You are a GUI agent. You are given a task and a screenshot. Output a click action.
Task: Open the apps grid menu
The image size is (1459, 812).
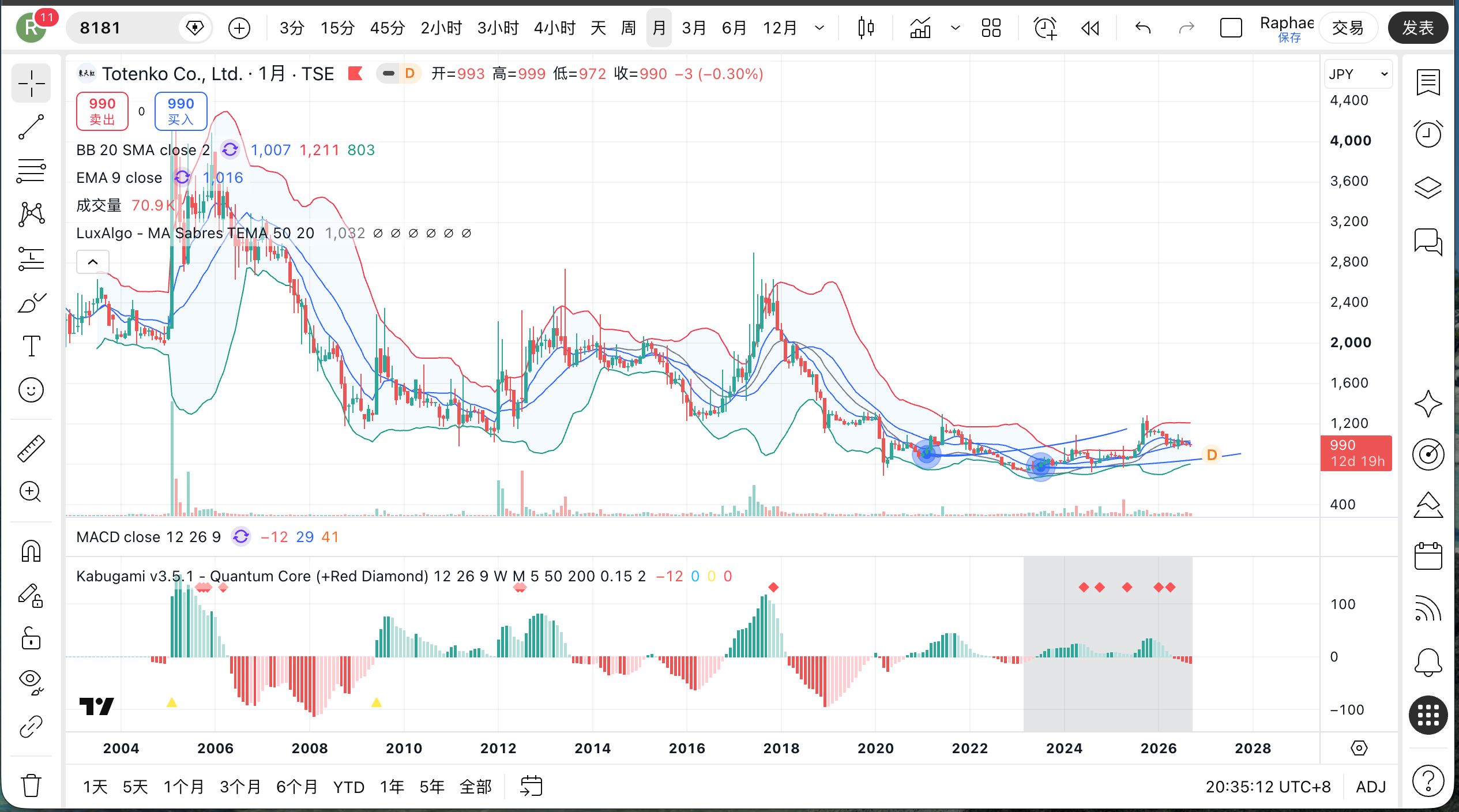click(x=1428, y=716)
